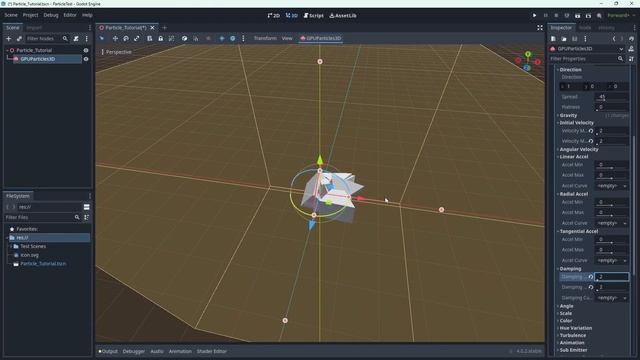The height and width of the screenshot is (360, 640).
Task: Switch to the History tab
Action: click(607, 28)
